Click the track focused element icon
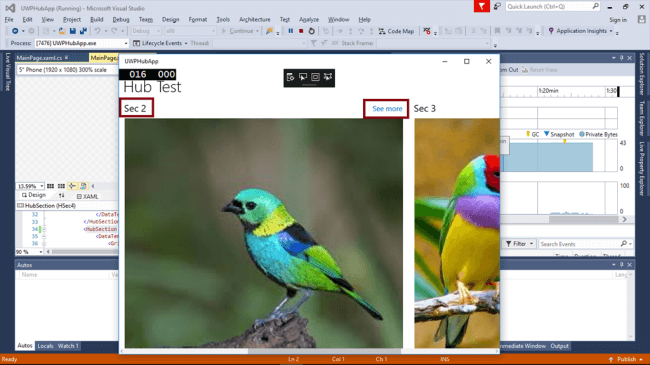 tap(328, 77)
